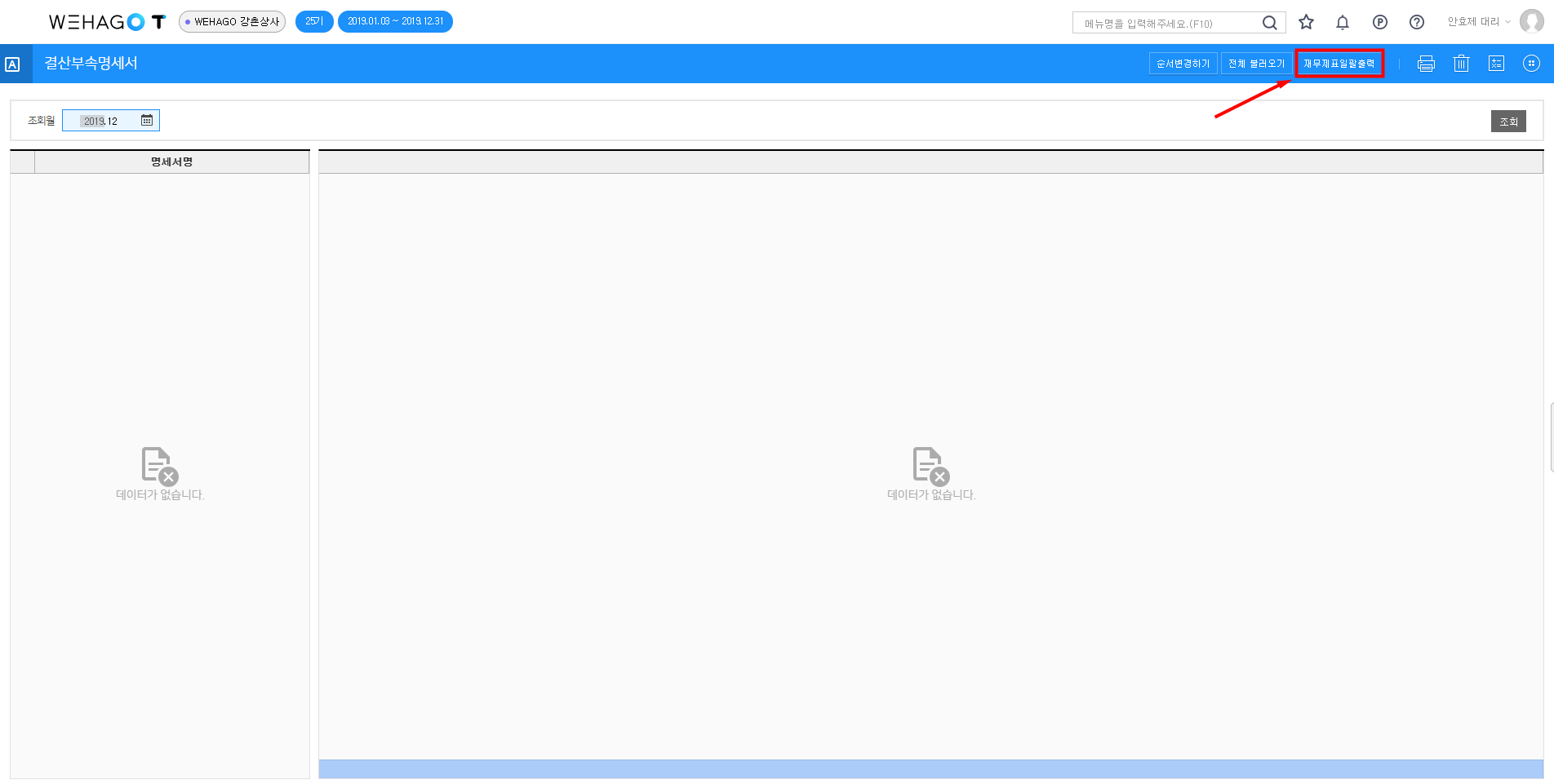Screen dimensions: 1554x784
Task: Expand the 안효제 대리 user dropdown
Action: pos(1479,22)
